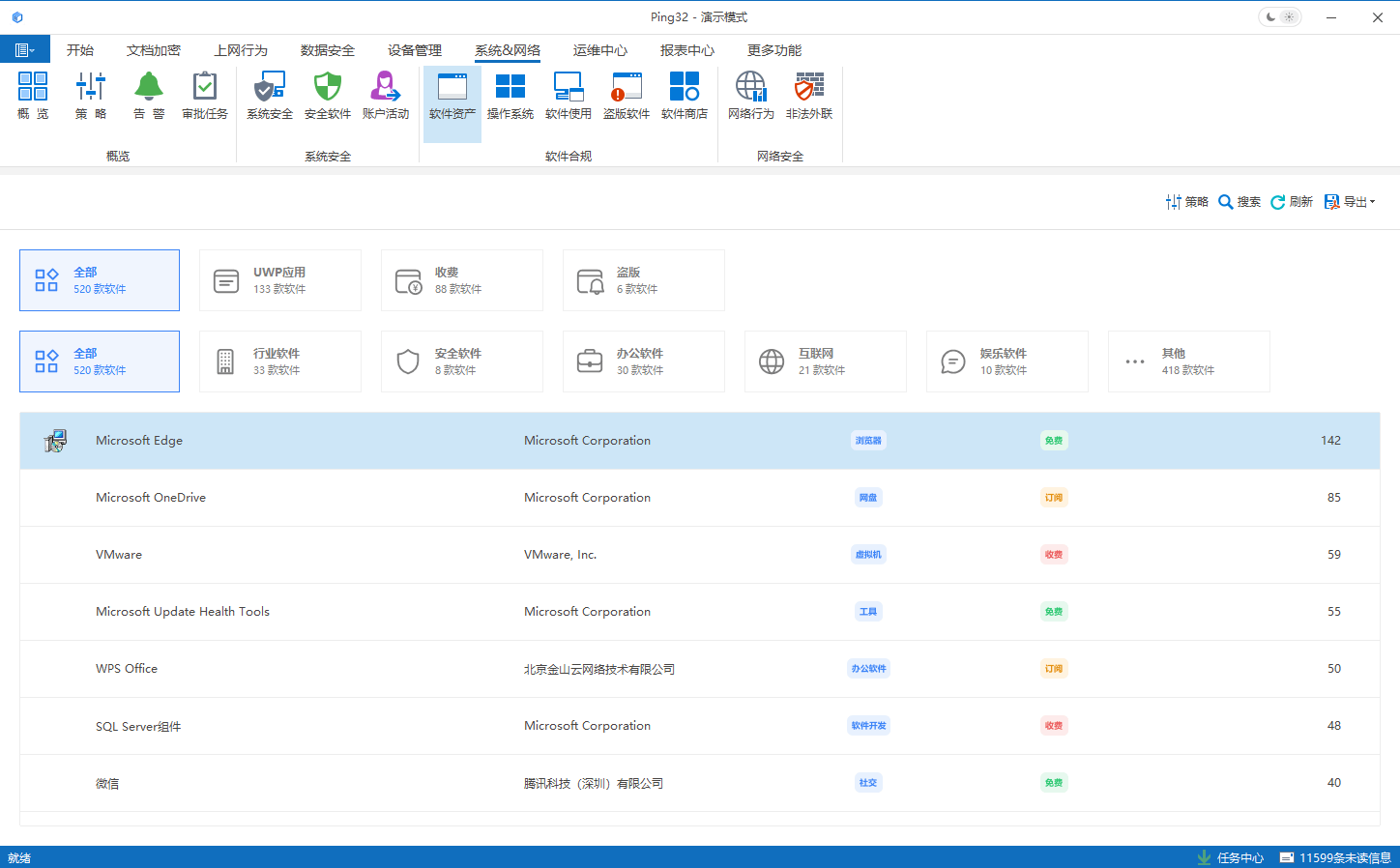Screen dimensions: 1400x868
Task: Toggle the dark/light theme switch
Action: click(x=1279, y=17)
